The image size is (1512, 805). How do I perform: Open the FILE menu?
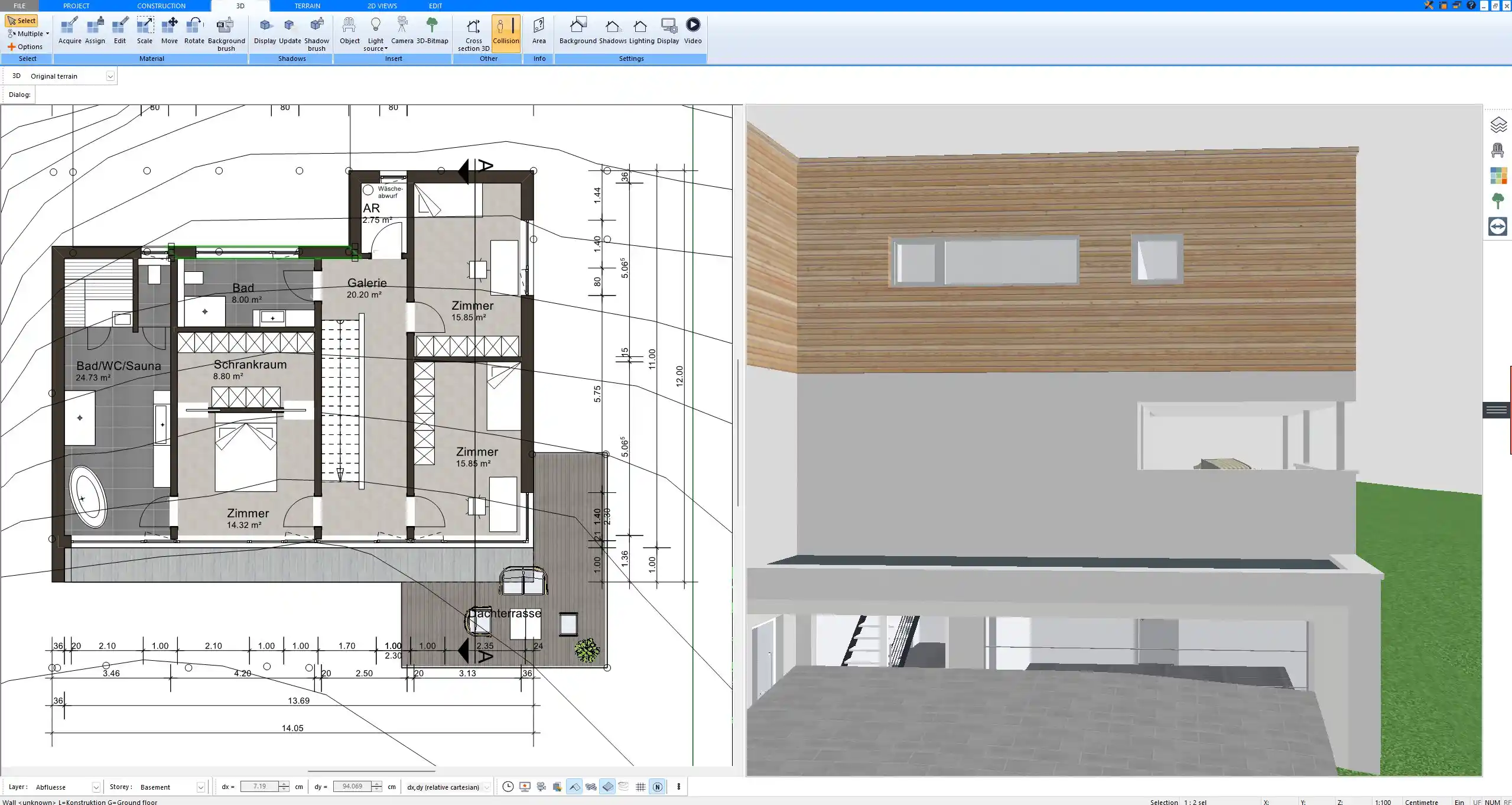click(19, 5)
